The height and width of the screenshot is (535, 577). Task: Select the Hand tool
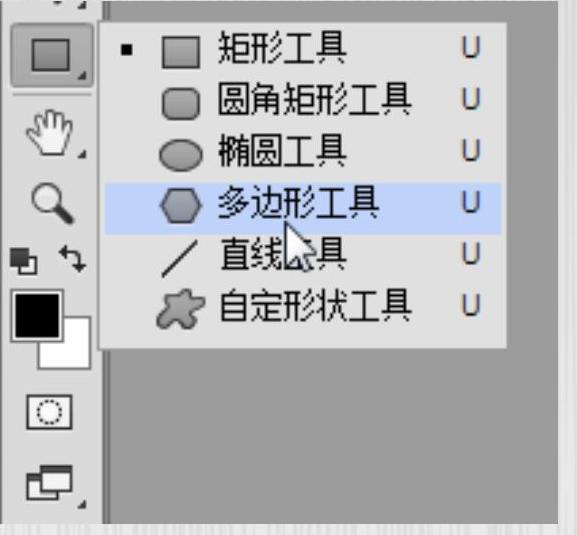(x=50, y=133)
